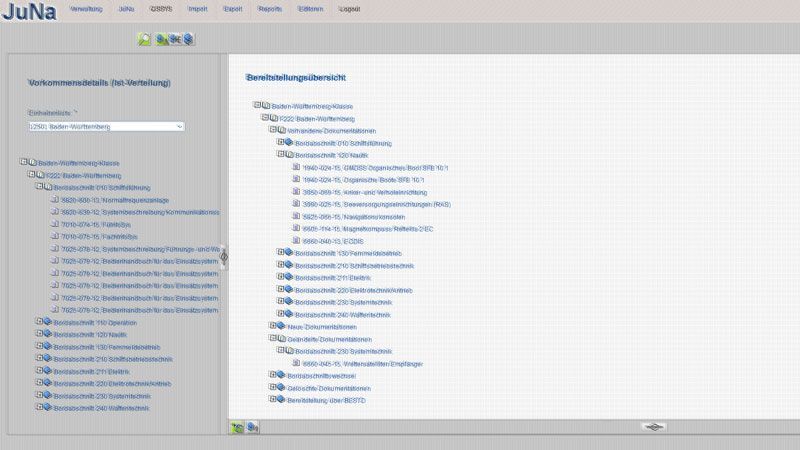Click cube icon of Bordabschnitt 210 Schiffsbetriebstechnik in Vorkommensdetails
This screenshot has height=450, width=800.
point(47,358)
